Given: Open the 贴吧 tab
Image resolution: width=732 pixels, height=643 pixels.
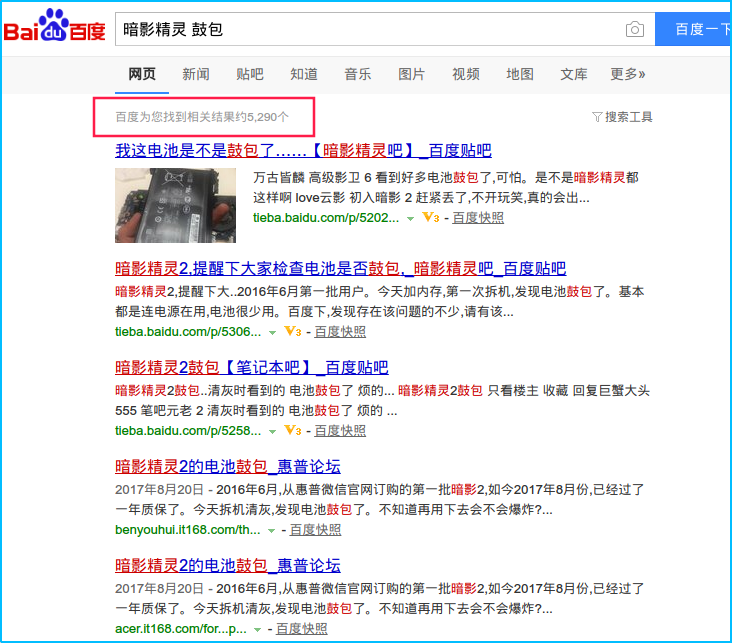Looking at the screenshot, I should point(250,74).
